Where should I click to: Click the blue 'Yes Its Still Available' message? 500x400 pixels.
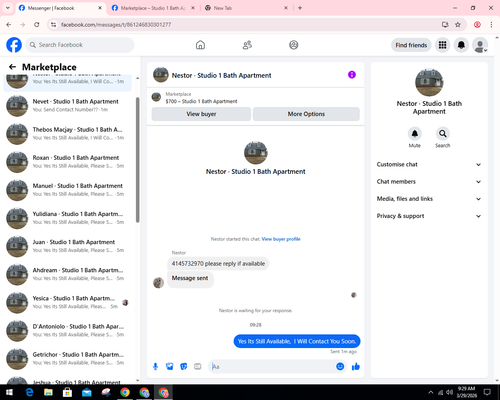click(297, 341)
